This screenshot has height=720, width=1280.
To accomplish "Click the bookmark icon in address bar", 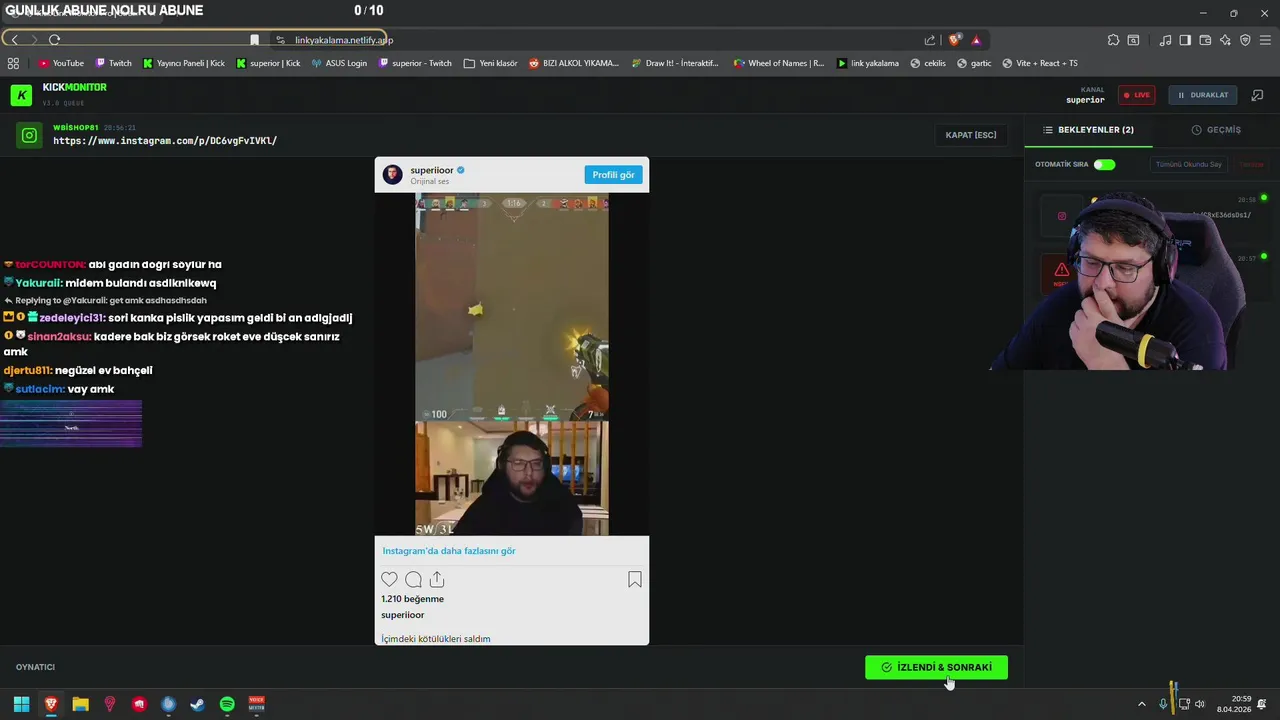I will point(254,40).
